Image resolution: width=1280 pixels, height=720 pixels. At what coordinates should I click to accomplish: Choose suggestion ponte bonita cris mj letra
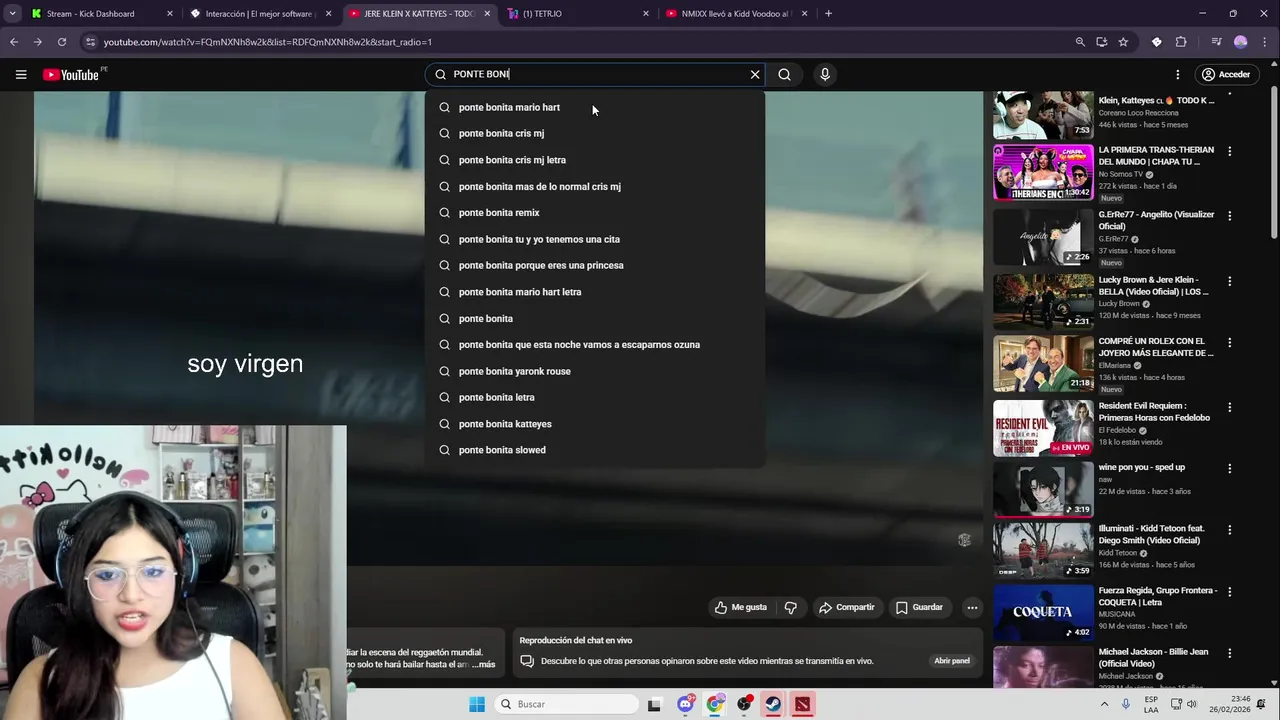pos(595,160)
